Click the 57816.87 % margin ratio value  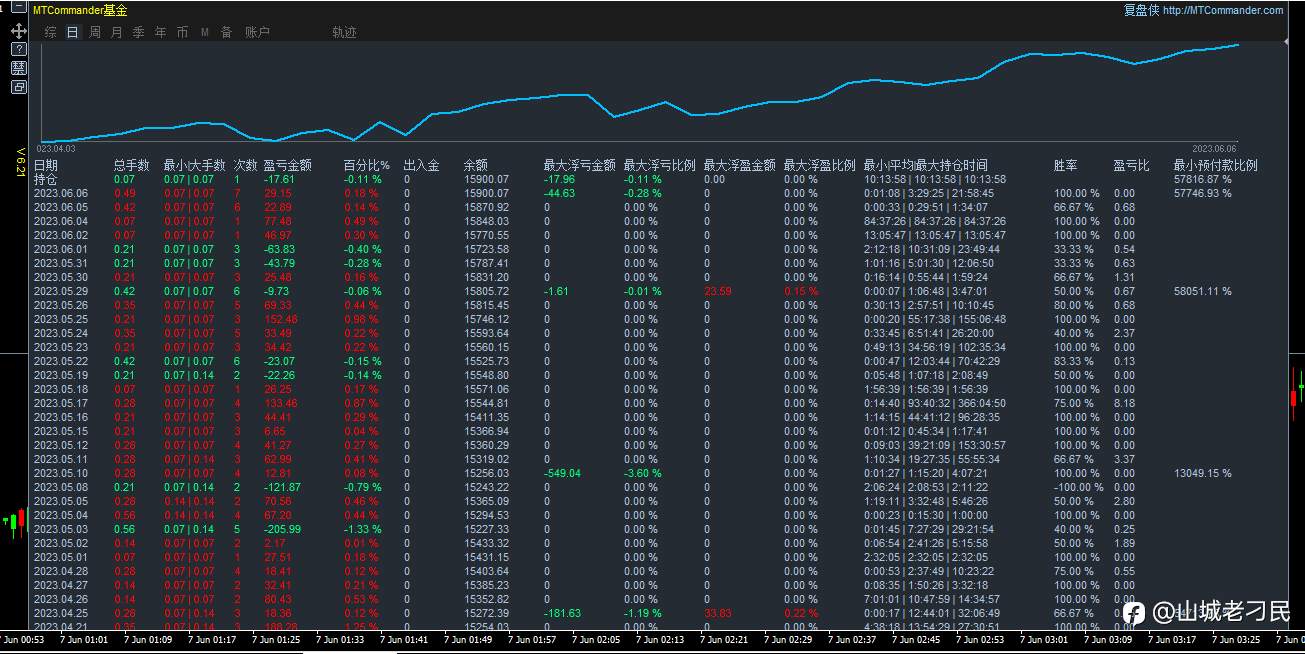click(x=1202, y=179)
